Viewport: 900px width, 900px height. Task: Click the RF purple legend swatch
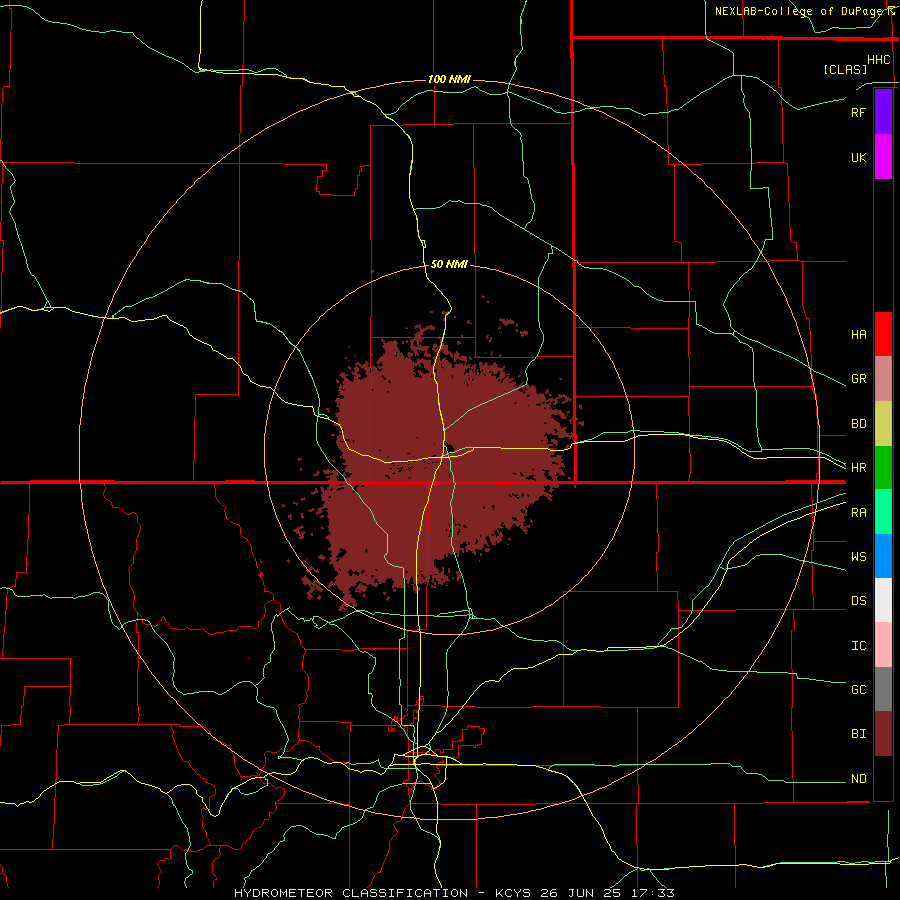[883, 112]
